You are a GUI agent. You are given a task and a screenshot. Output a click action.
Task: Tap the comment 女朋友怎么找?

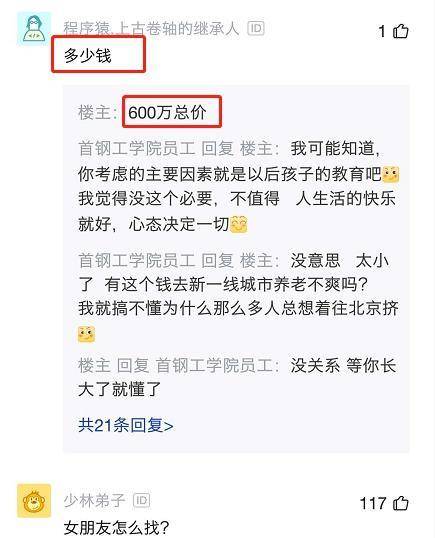(116, 527)
